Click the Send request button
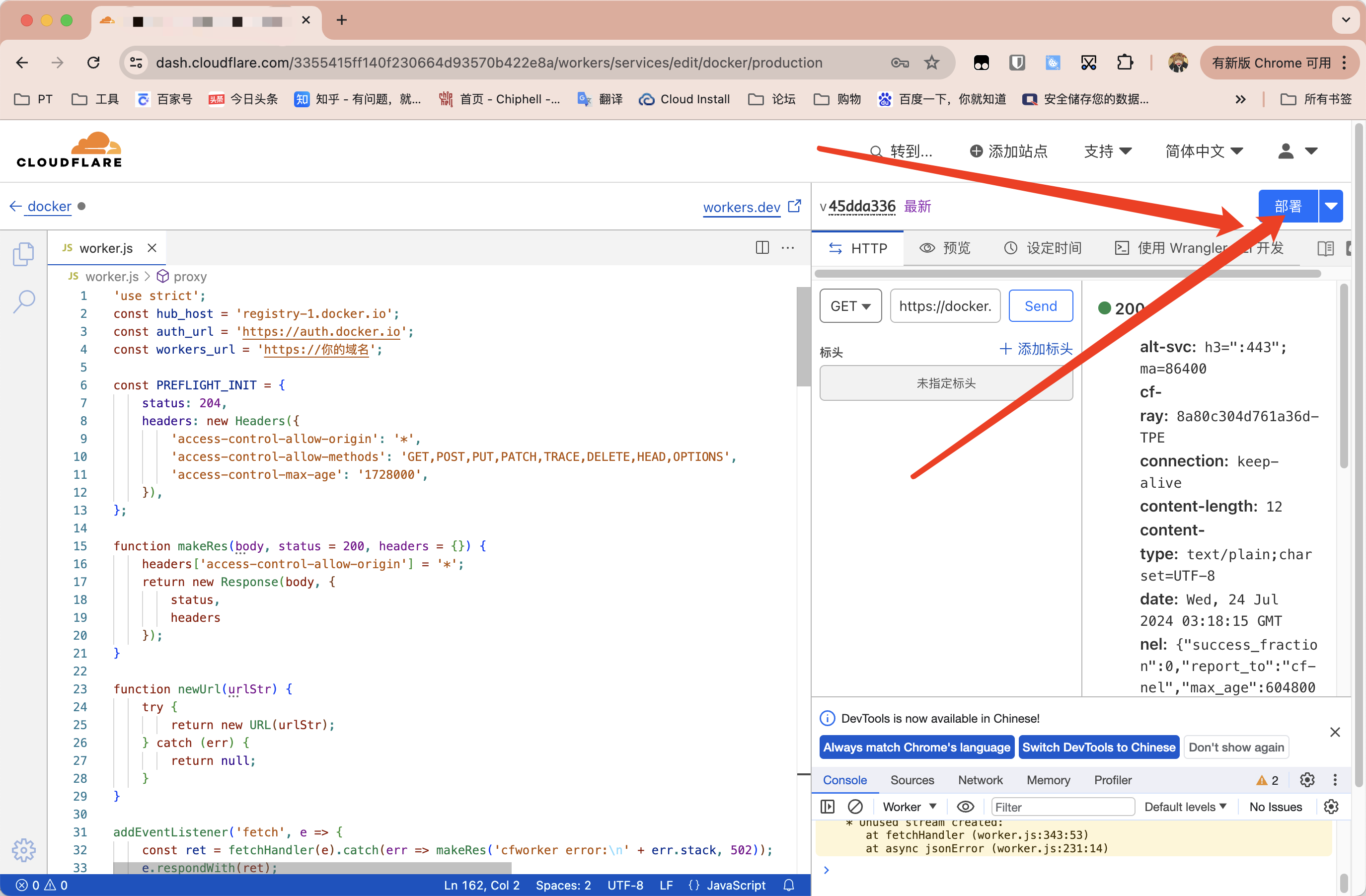This screenshot has height=896, width=1366. (x=1041, y=306)
